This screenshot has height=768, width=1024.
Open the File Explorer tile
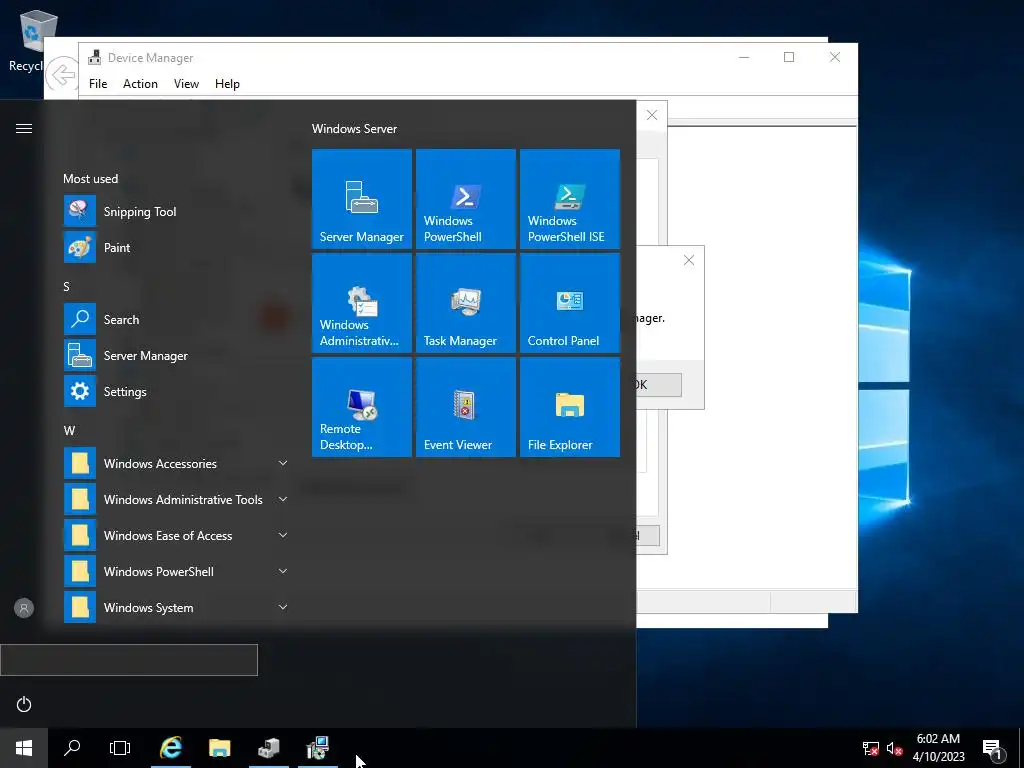pyautogui.click(x=569, y=407)
